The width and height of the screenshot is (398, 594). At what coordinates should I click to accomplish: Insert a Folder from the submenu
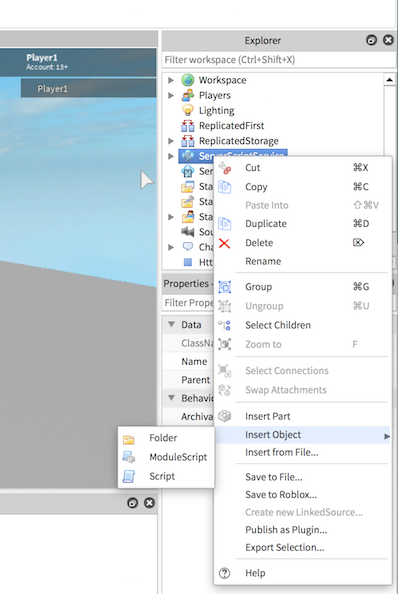pos(166,438)
